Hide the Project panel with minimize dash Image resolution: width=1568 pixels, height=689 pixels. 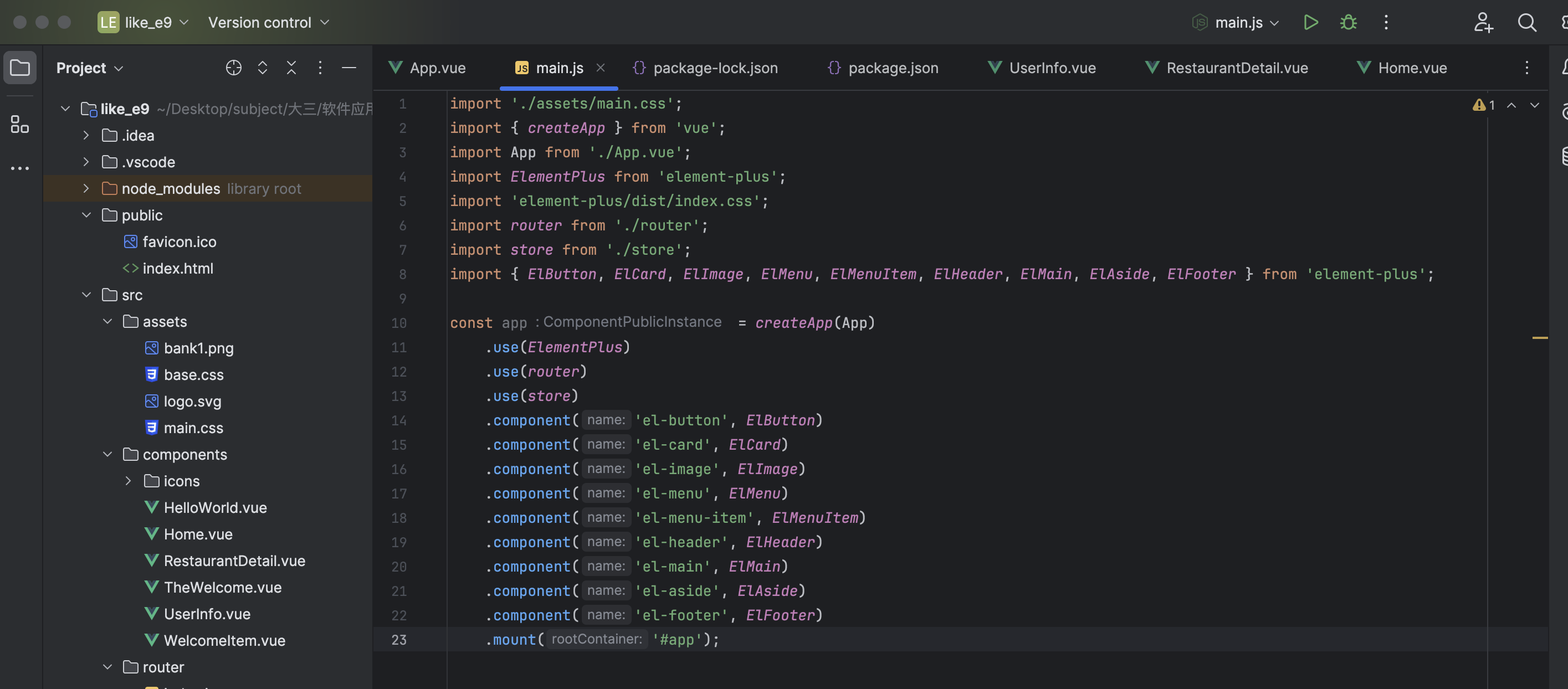pyautogui.click(x=349, y=68)
